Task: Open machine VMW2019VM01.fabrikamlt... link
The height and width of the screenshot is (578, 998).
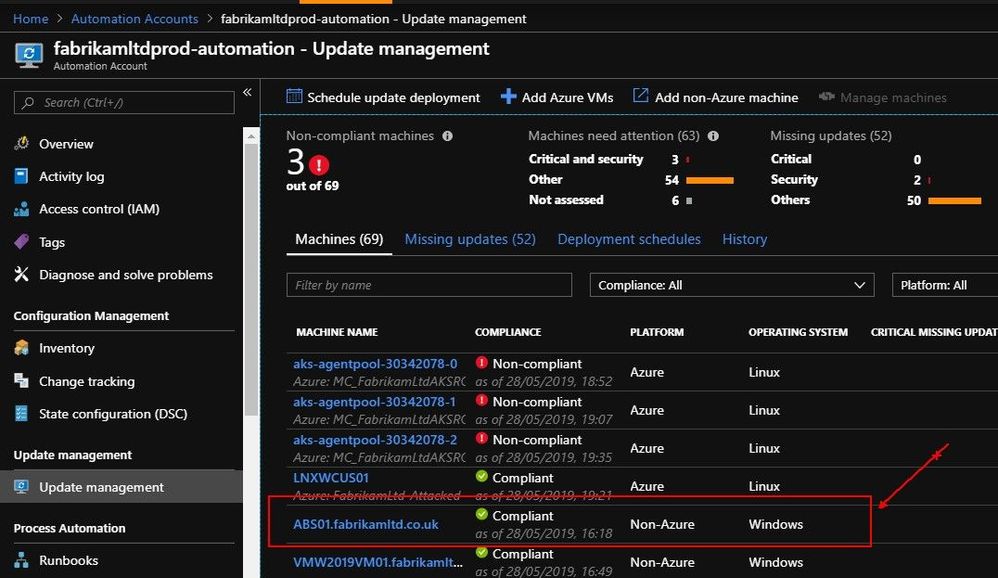Action: point(378,562)
